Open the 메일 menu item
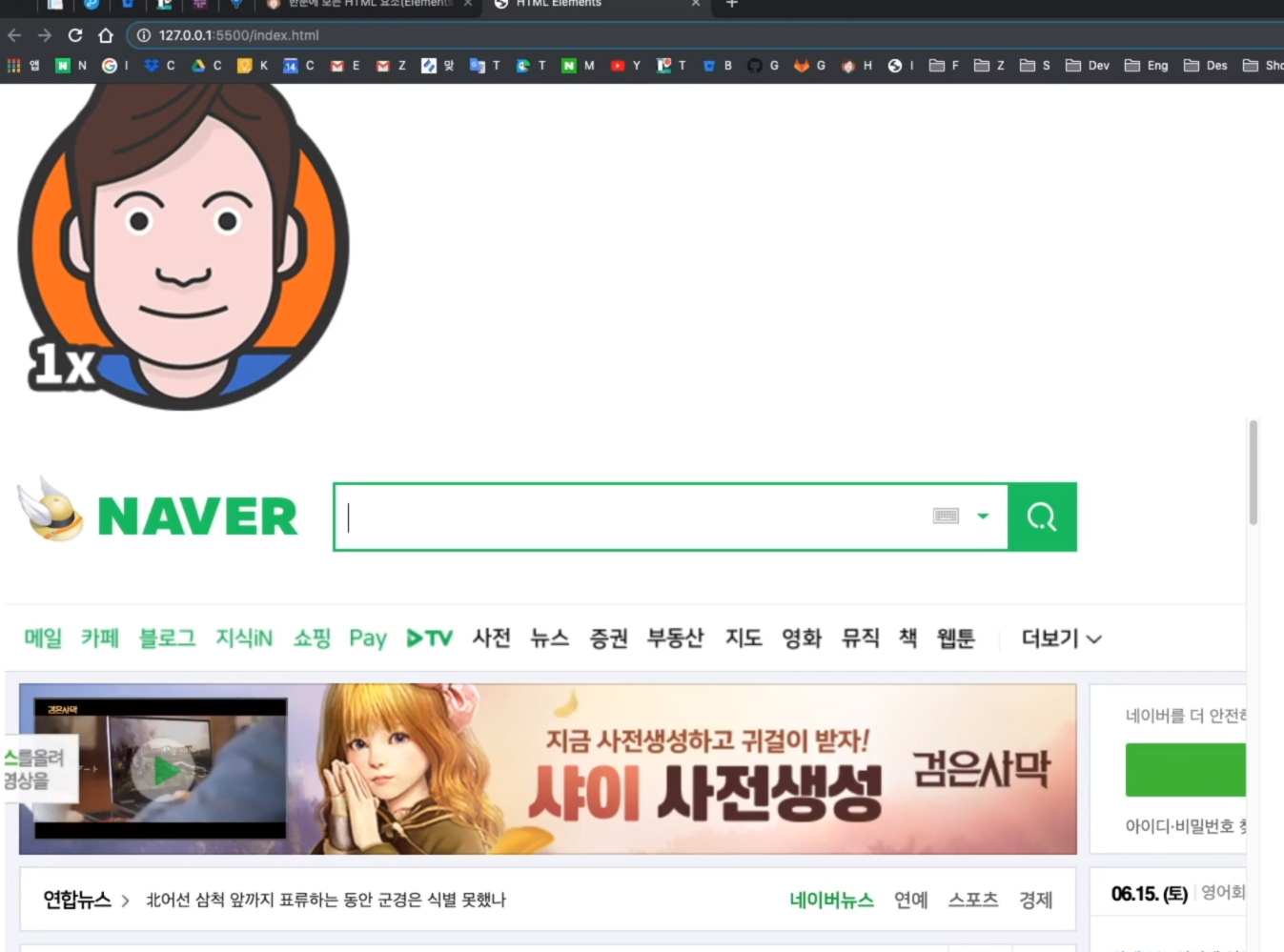 tap(43, 638)
